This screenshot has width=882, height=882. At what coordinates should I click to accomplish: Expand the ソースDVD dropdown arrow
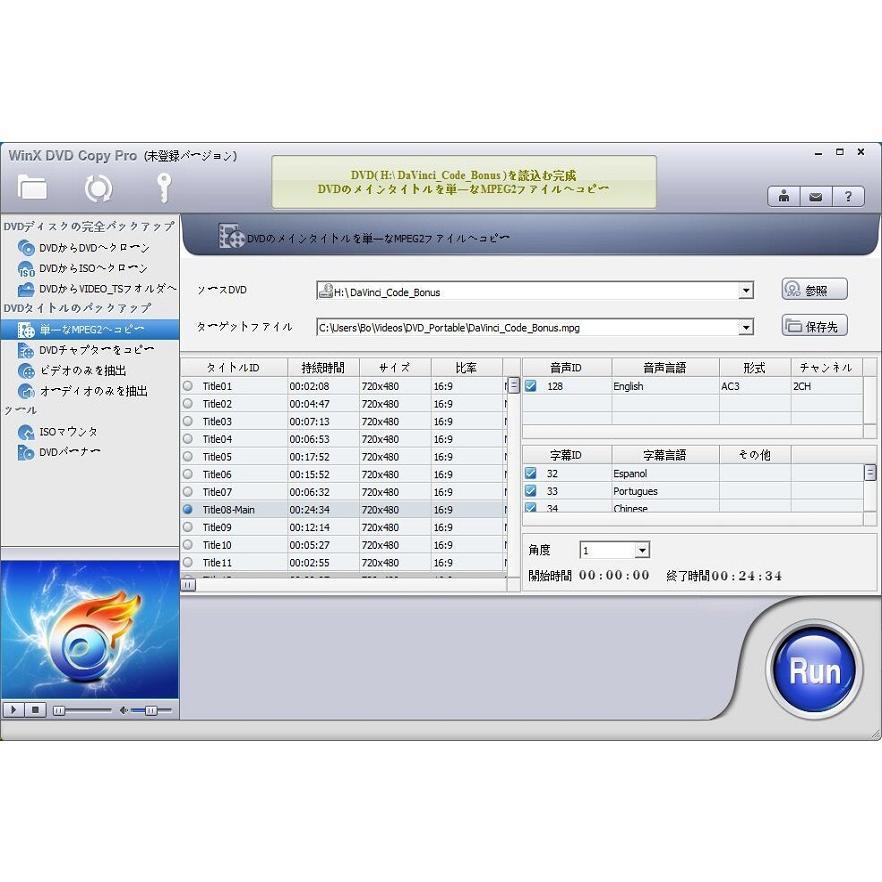click(746, 291)
